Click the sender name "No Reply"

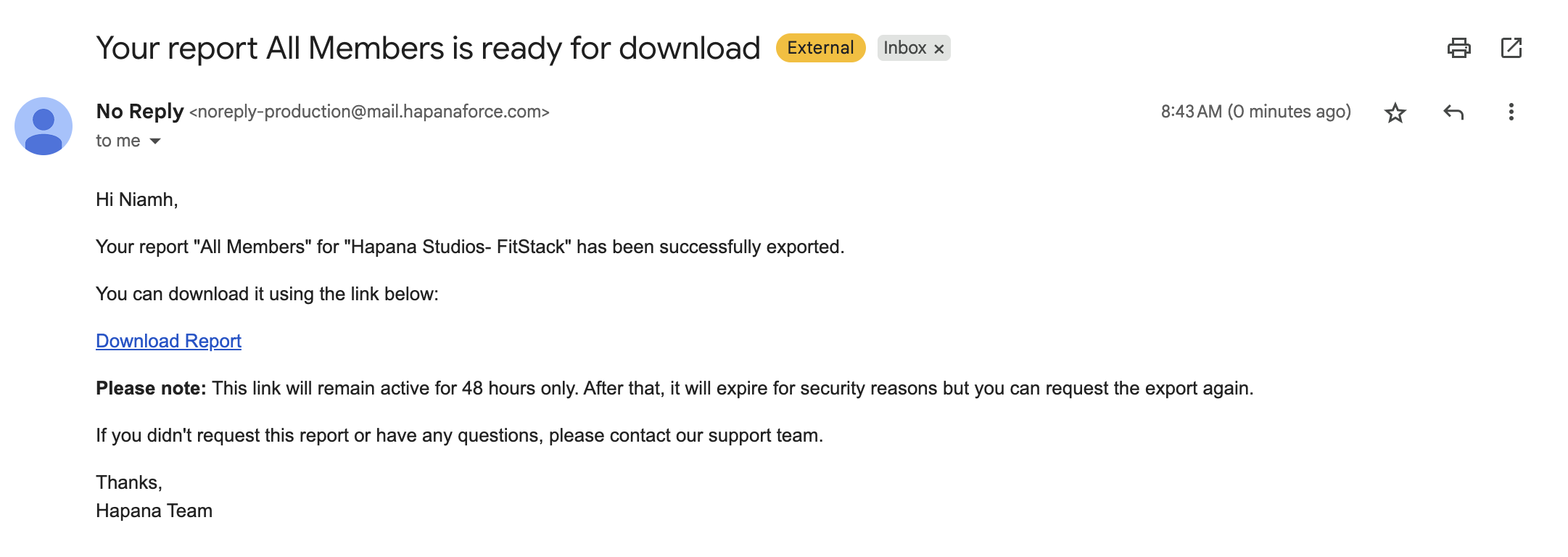click(x=140, y=112)
